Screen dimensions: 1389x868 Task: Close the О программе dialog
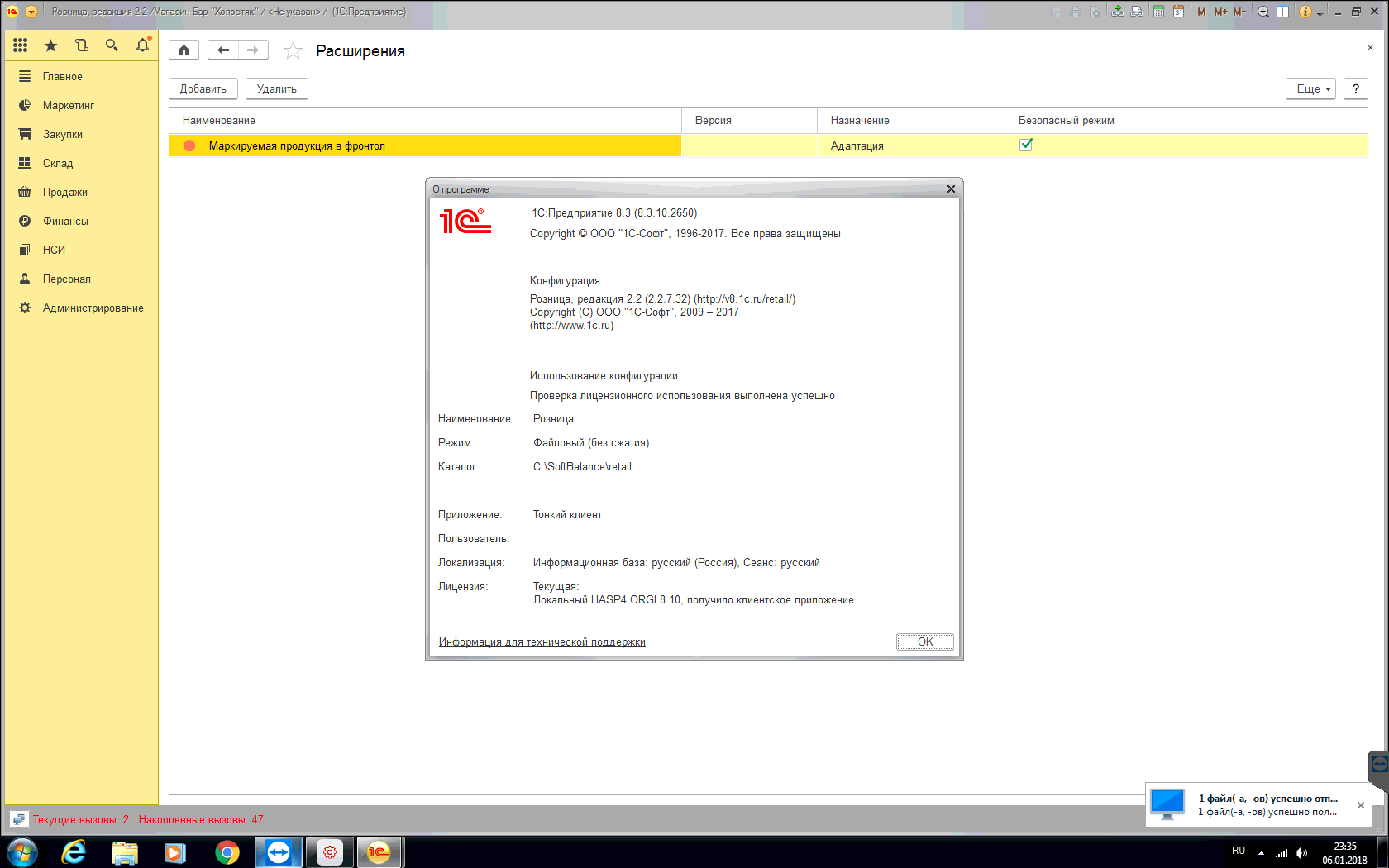click(951, 189)
